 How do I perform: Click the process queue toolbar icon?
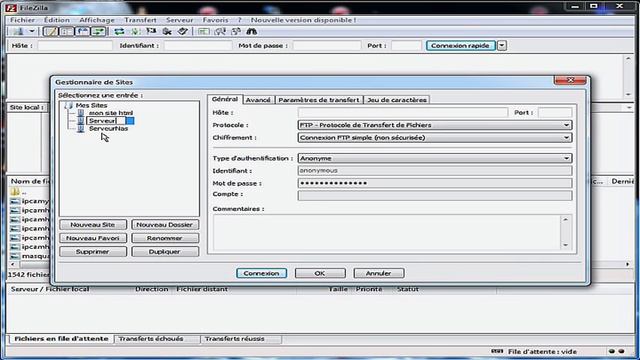[x=135, y=31]
